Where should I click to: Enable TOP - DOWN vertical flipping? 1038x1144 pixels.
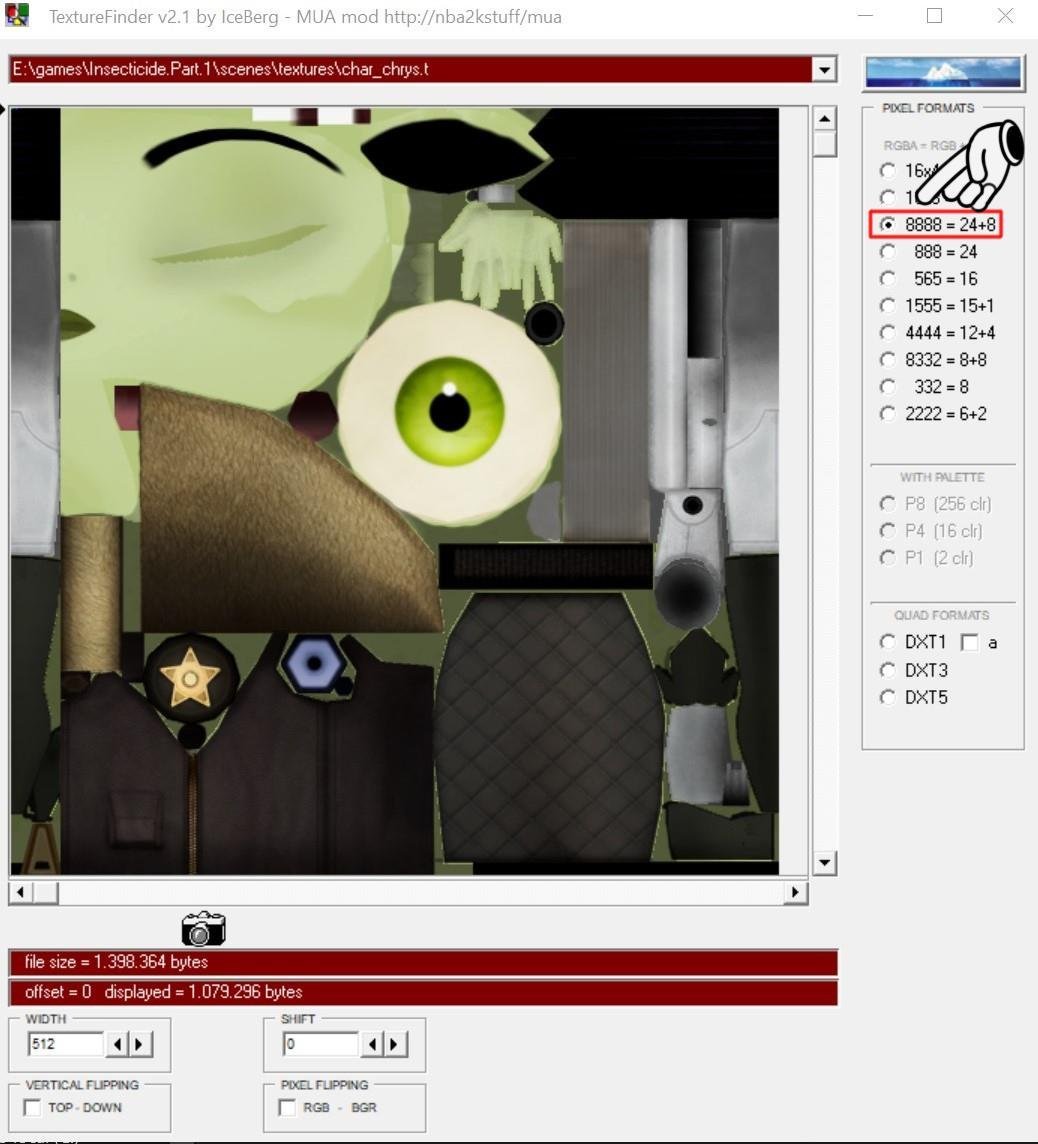(32, 1108)
